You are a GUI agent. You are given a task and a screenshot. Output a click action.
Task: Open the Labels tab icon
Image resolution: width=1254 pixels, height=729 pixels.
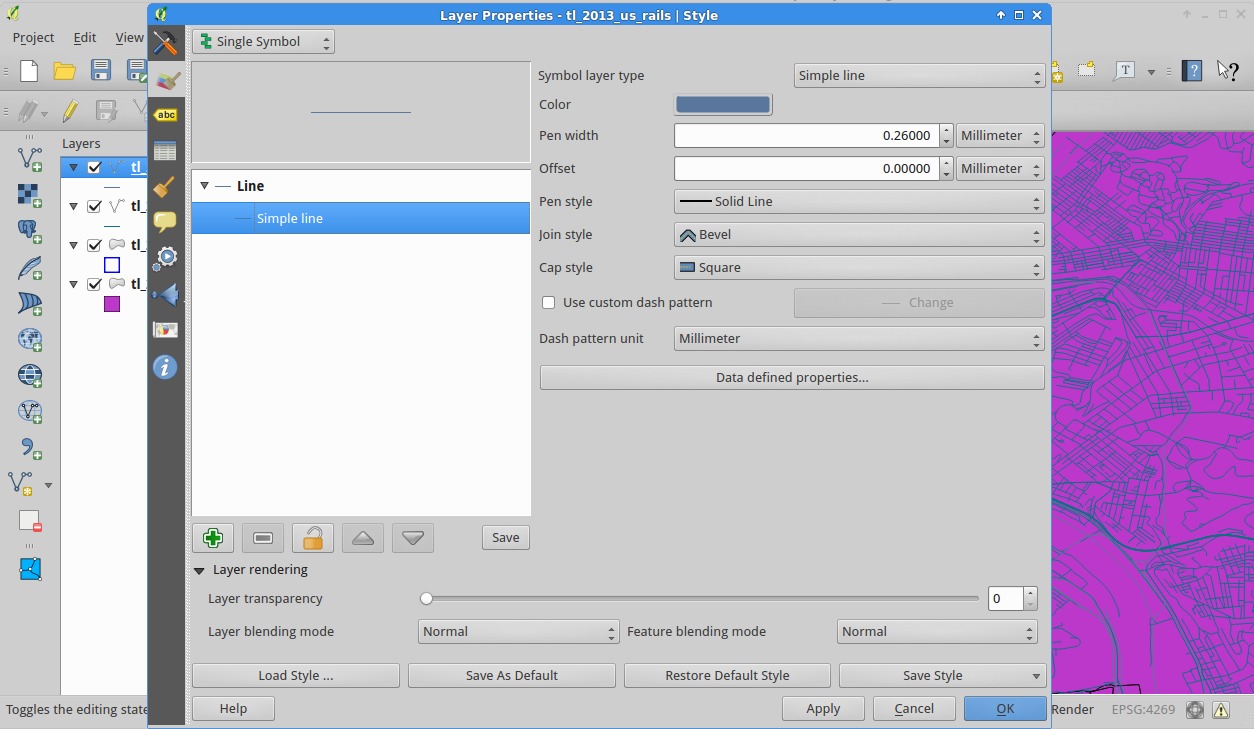(x=166, y=116)
